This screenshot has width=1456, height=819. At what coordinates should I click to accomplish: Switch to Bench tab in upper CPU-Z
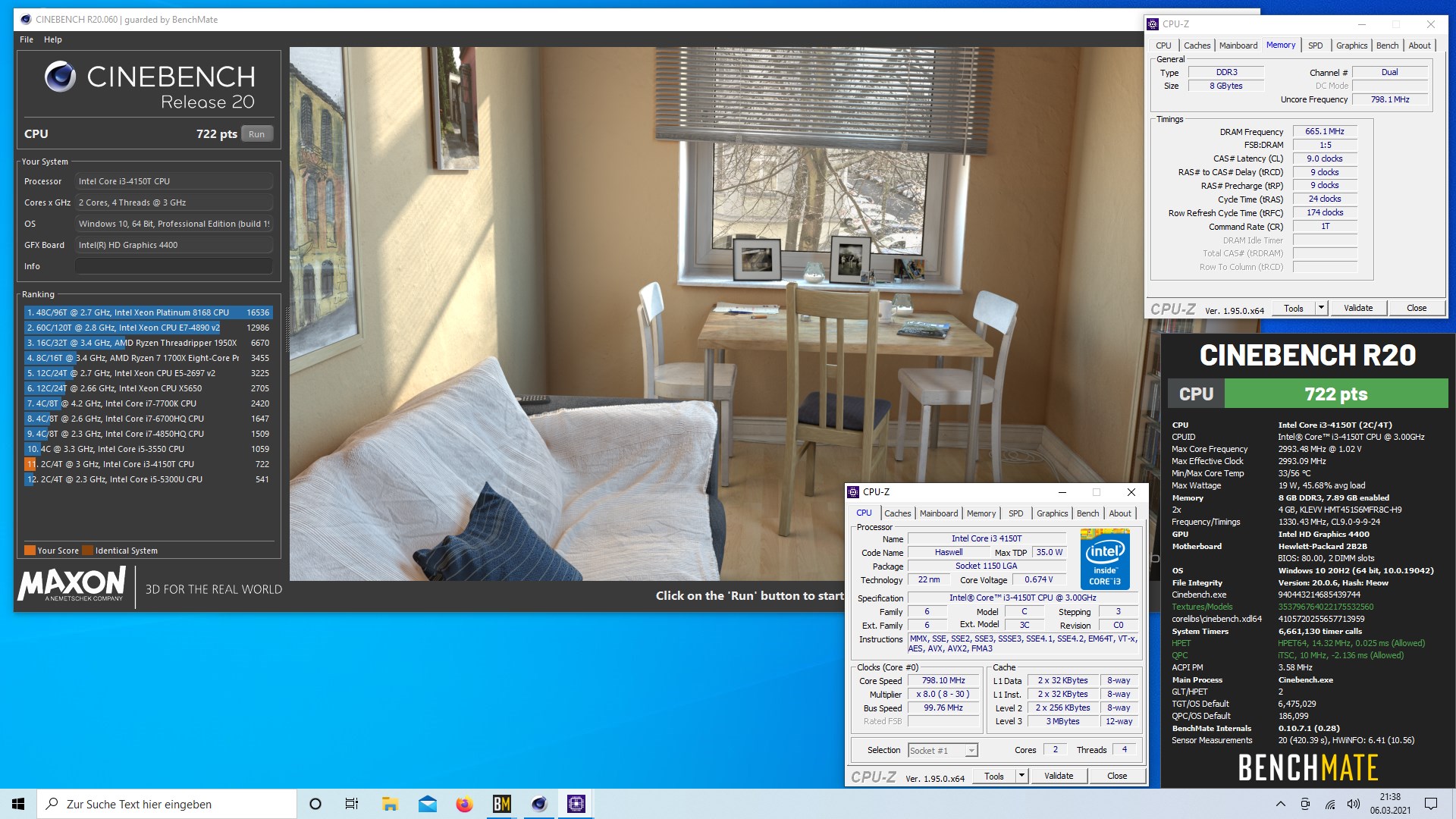(x=1387, y=45)
